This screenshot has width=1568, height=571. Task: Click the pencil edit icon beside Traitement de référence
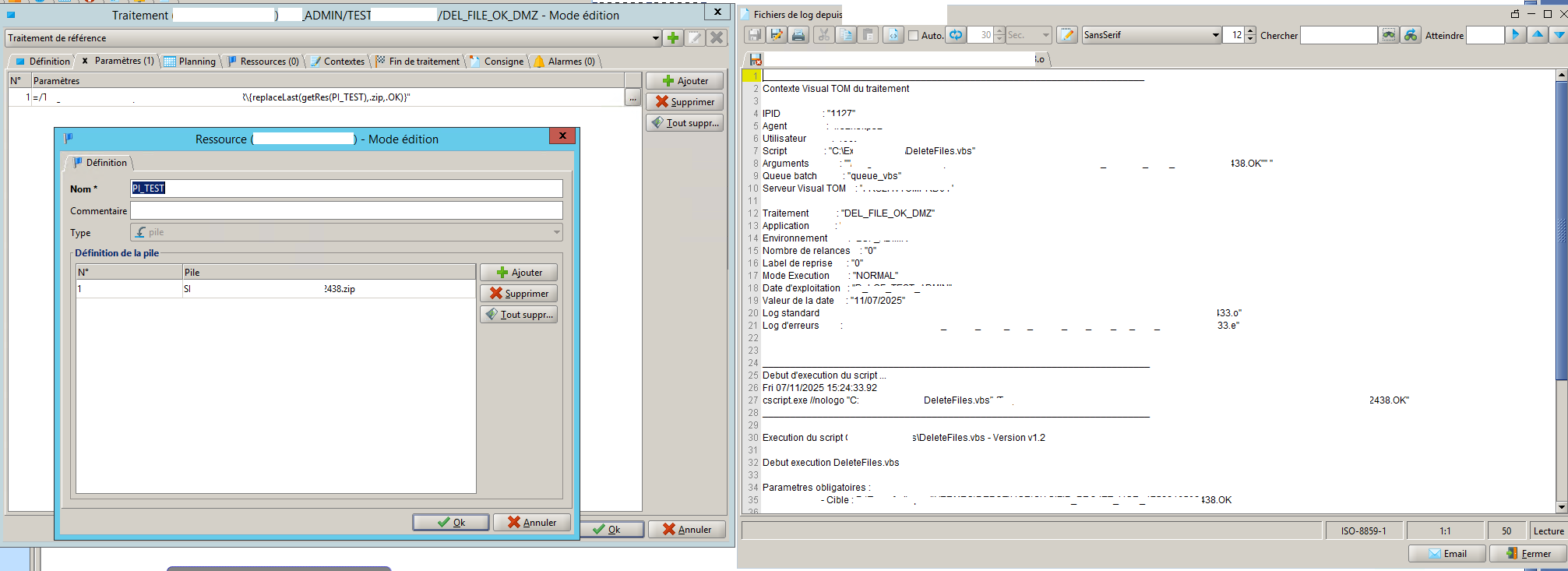click(696, 37)
